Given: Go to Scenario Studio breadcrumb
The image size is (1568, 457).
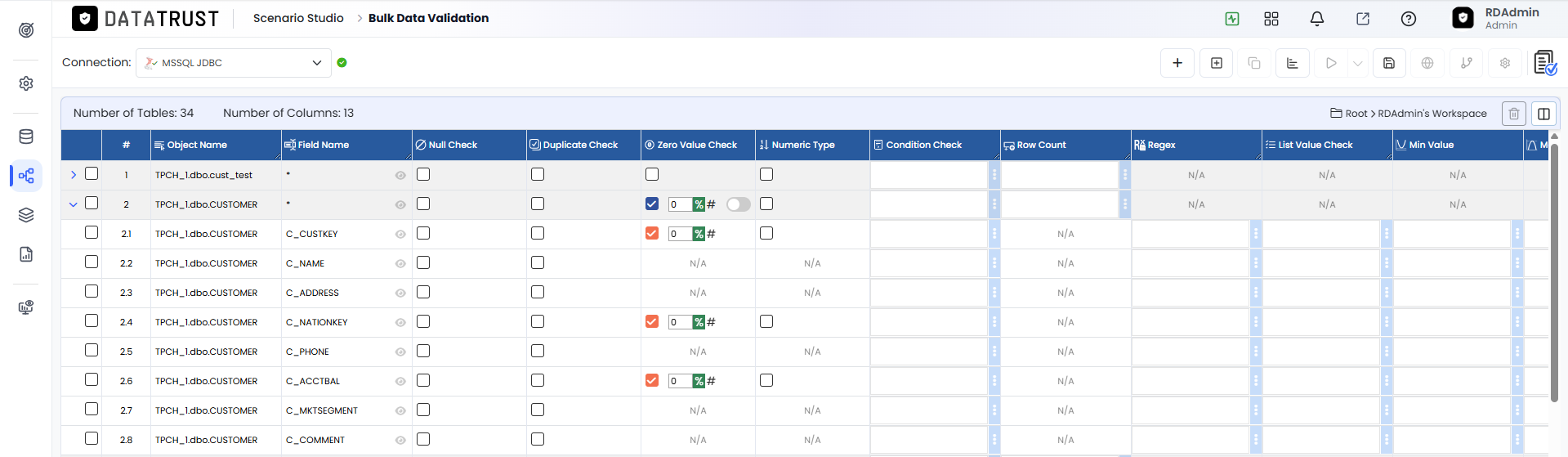Looking at the screenshot, I should tap(298, 18).
